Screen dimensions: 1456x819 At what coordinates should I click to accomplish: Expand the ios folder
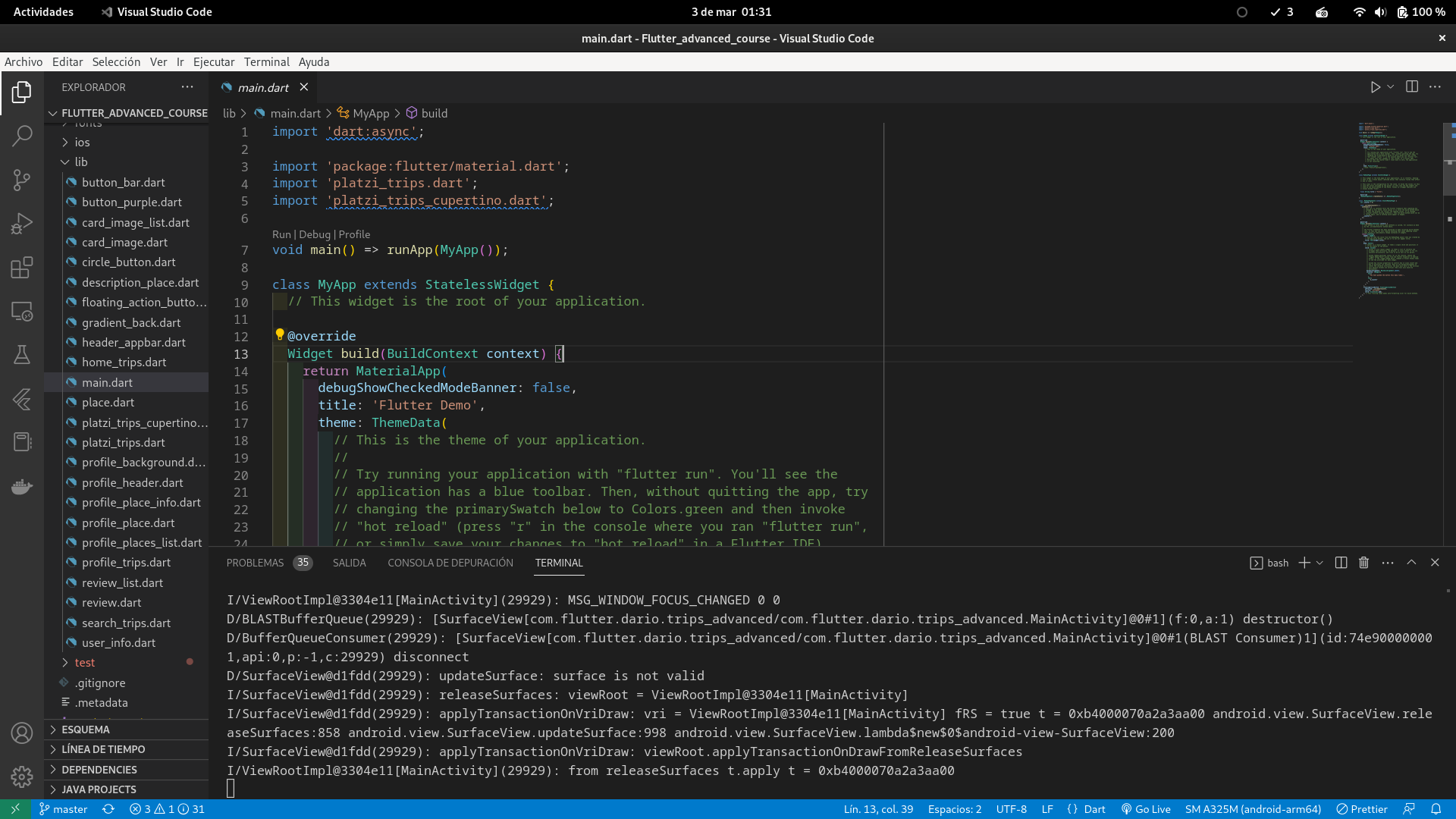click(82, 143)
